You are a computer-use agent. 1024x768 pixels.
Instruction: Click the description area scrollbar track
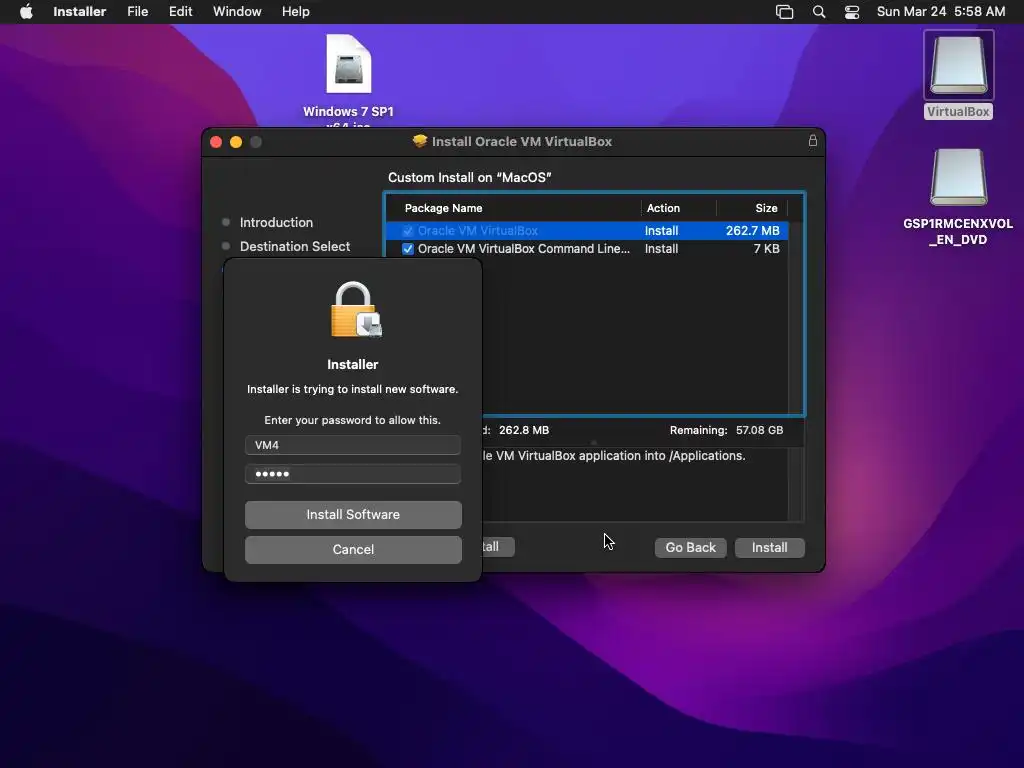[x=795, y=484]
